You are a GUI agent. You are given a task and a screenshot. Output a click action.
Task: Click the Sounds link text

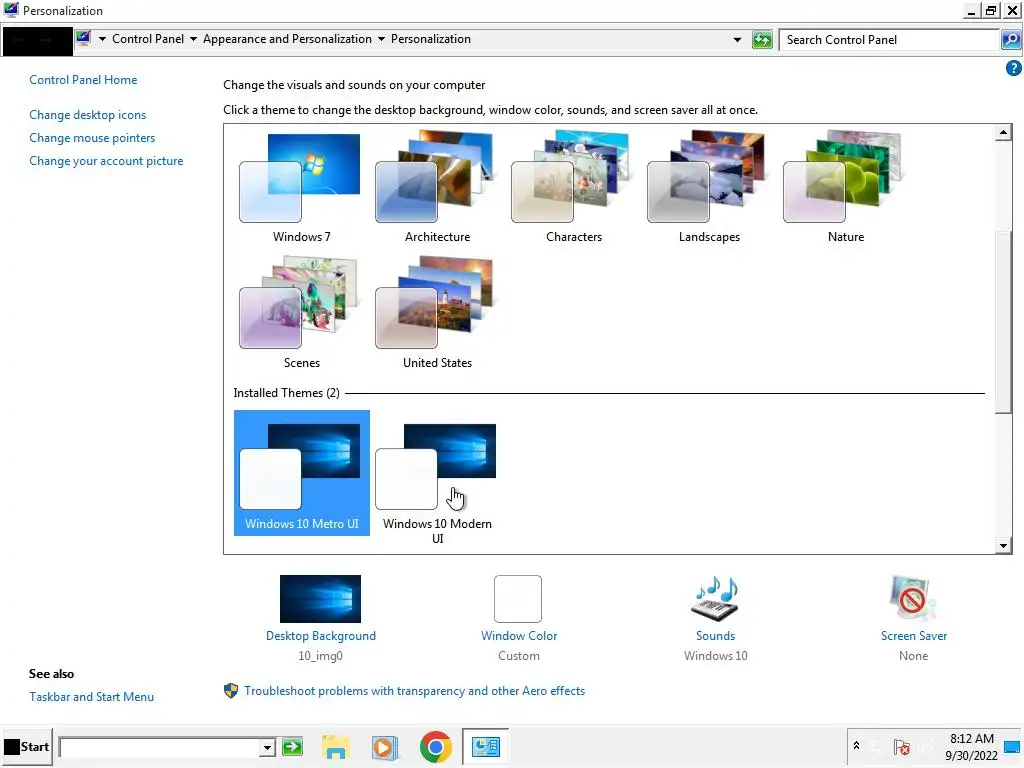pos(715,636)
